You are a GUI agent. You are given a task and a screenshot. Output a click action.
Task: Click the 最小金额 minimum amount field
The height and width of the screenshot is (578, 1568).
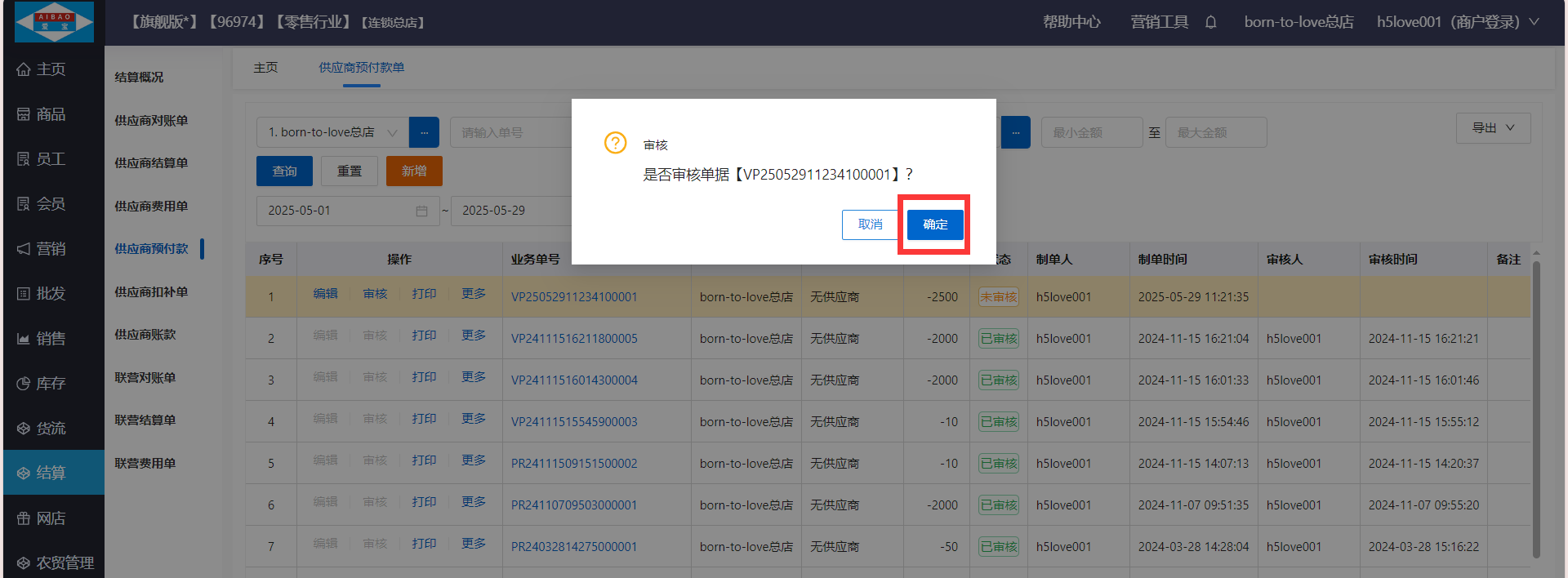point(1091,132)
